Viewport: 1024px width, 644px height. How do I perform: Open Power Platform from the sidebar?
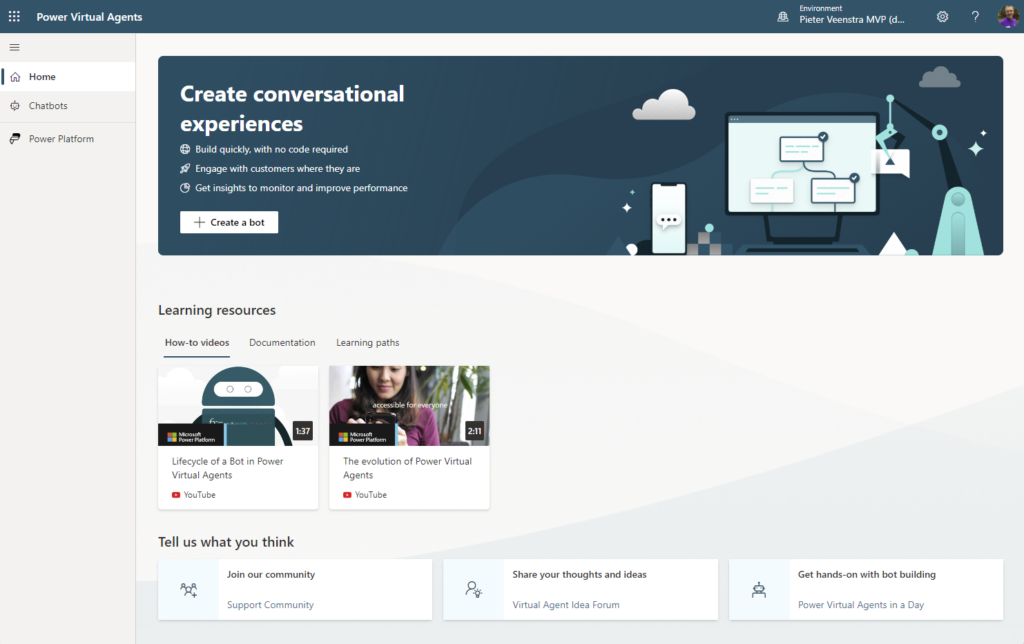(x=68, y=138)
